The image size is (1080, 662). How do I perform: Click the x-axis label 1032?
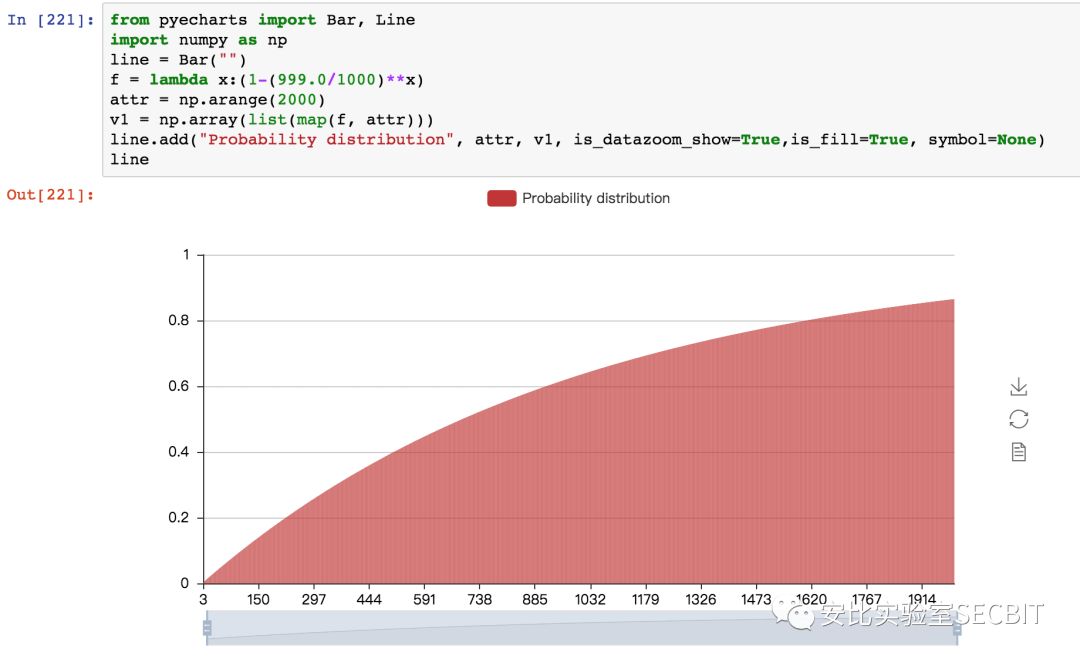pos(590,599)
